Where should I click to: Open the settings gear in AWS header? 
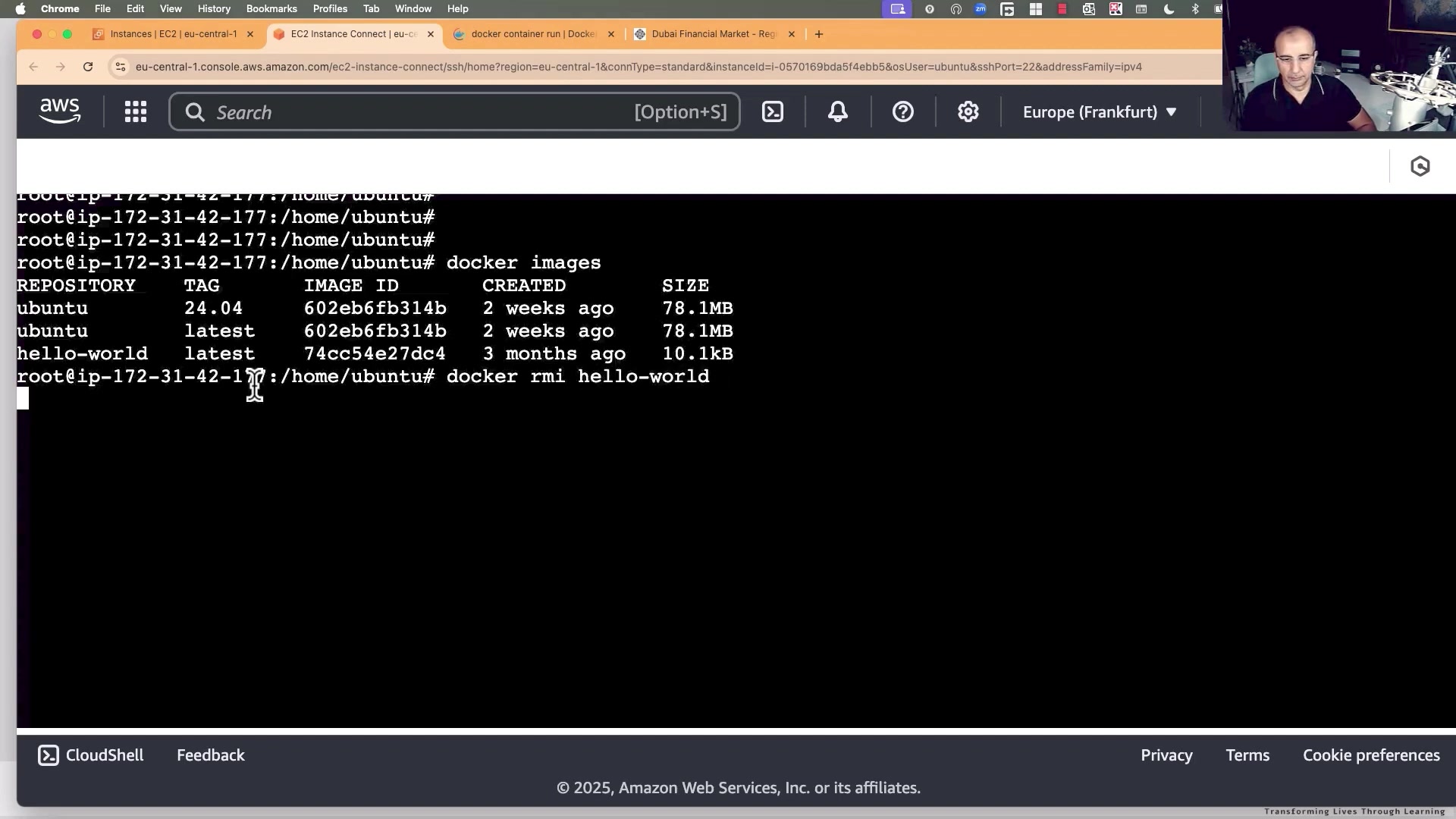pos(968,112)
